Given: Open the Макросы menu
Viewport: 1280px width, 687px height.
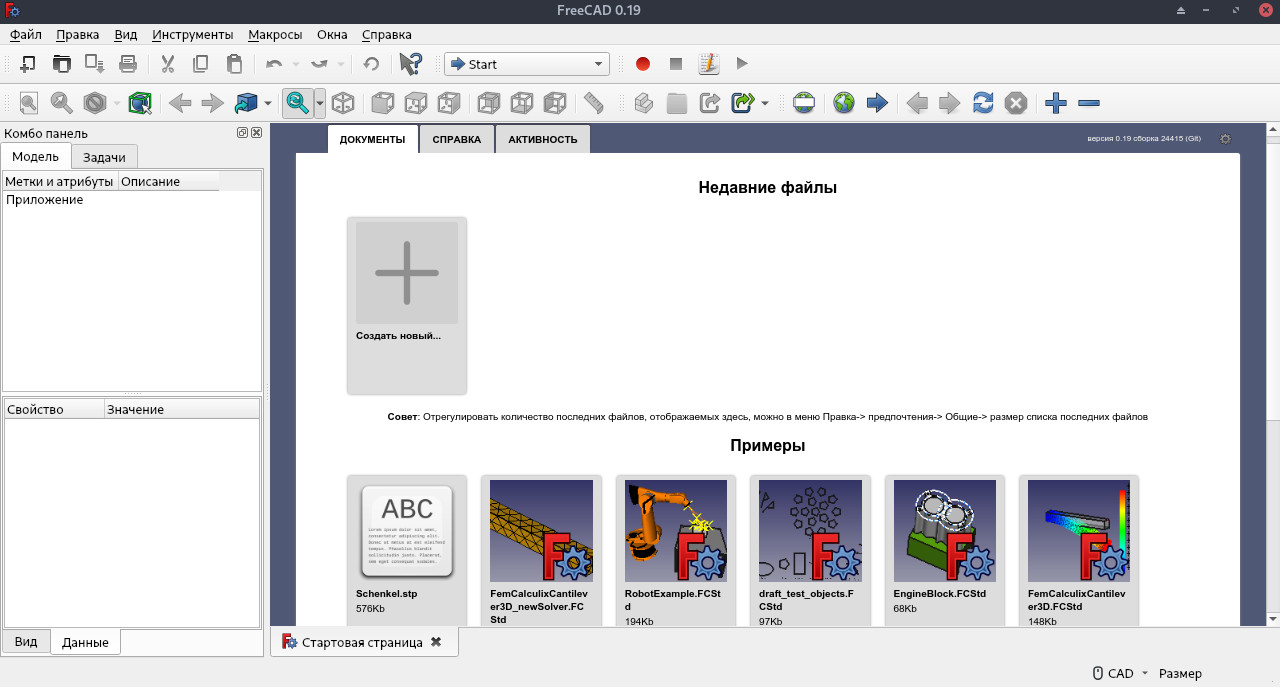Looking at the screenshot, I should 274,34.
